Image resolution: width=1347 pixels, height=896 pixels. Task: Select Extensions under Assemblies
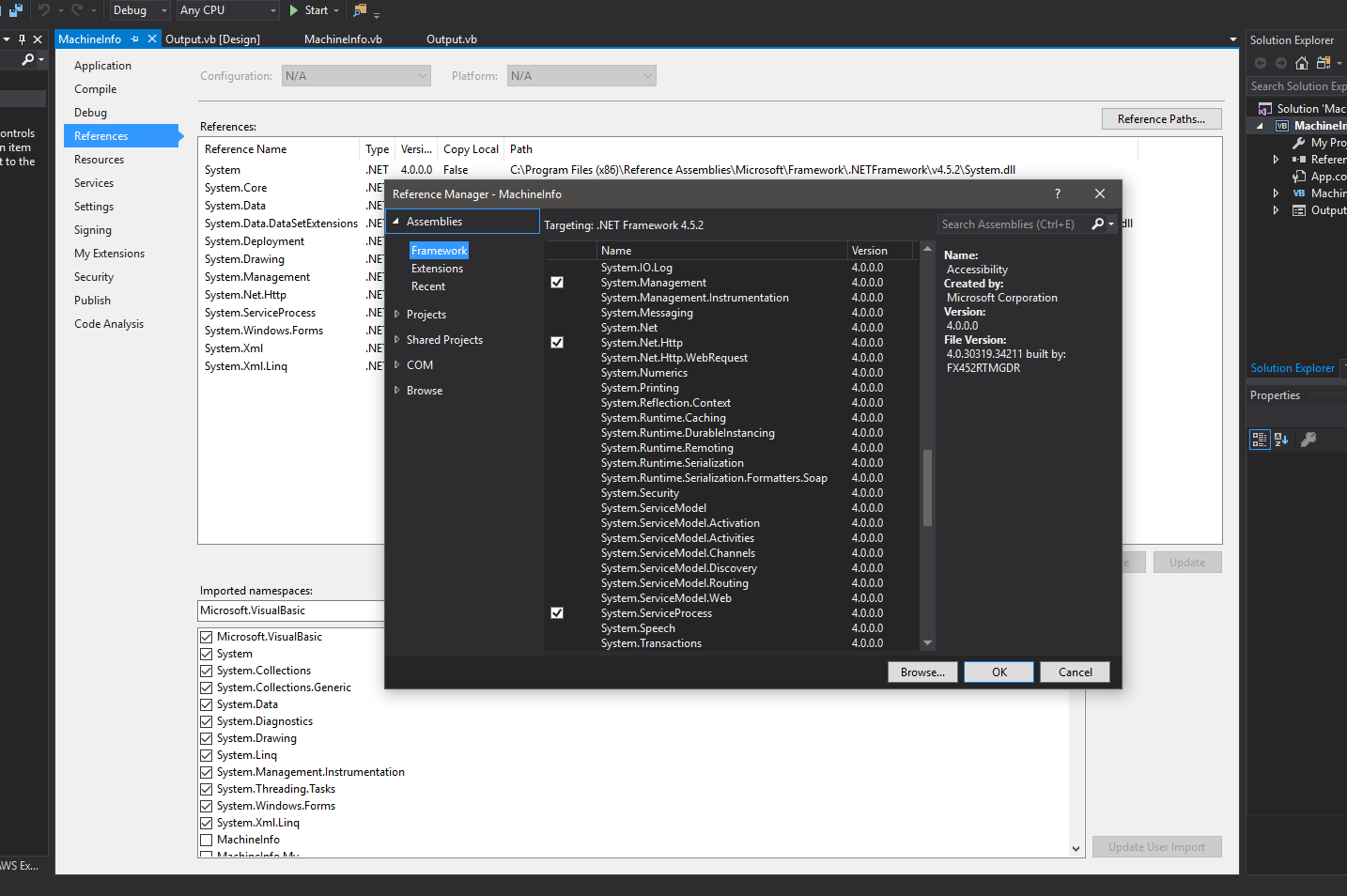438,269
